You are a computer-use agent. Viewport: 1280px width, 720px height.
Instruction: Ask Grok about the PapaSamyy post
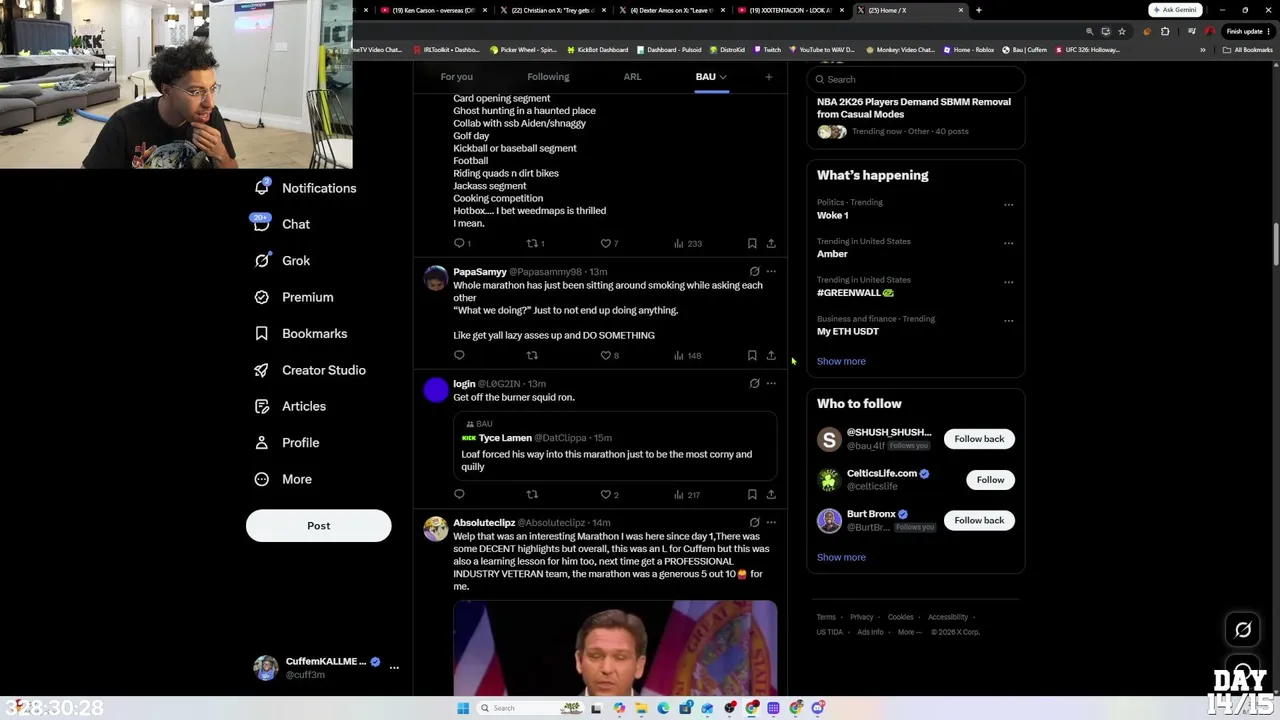point(754,271)
